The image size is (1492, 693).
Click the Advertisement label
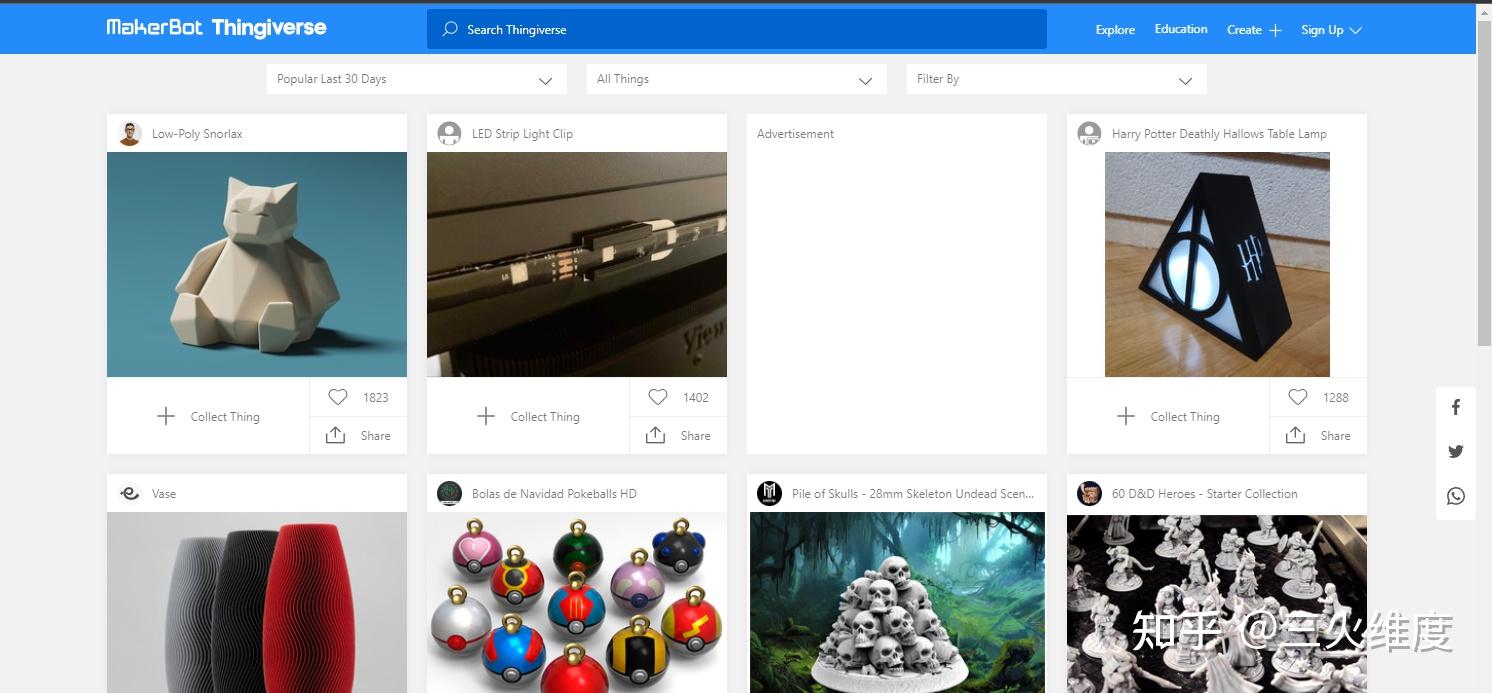pos(795,134)
